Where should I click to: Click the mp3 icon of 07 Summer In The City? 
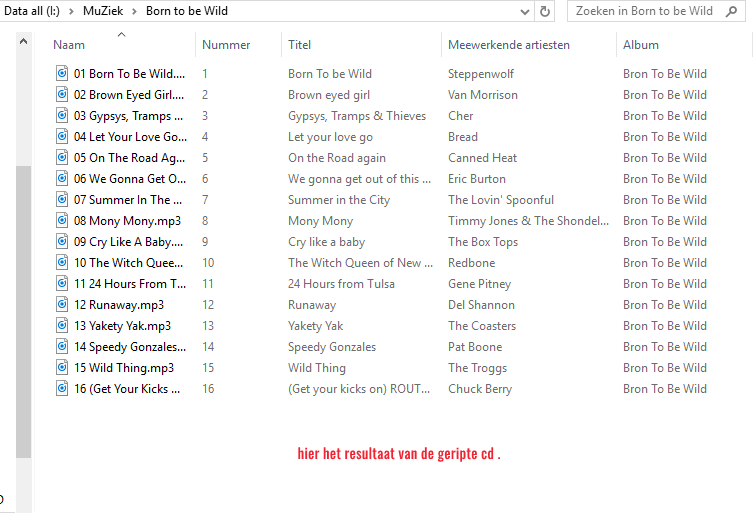62,199
